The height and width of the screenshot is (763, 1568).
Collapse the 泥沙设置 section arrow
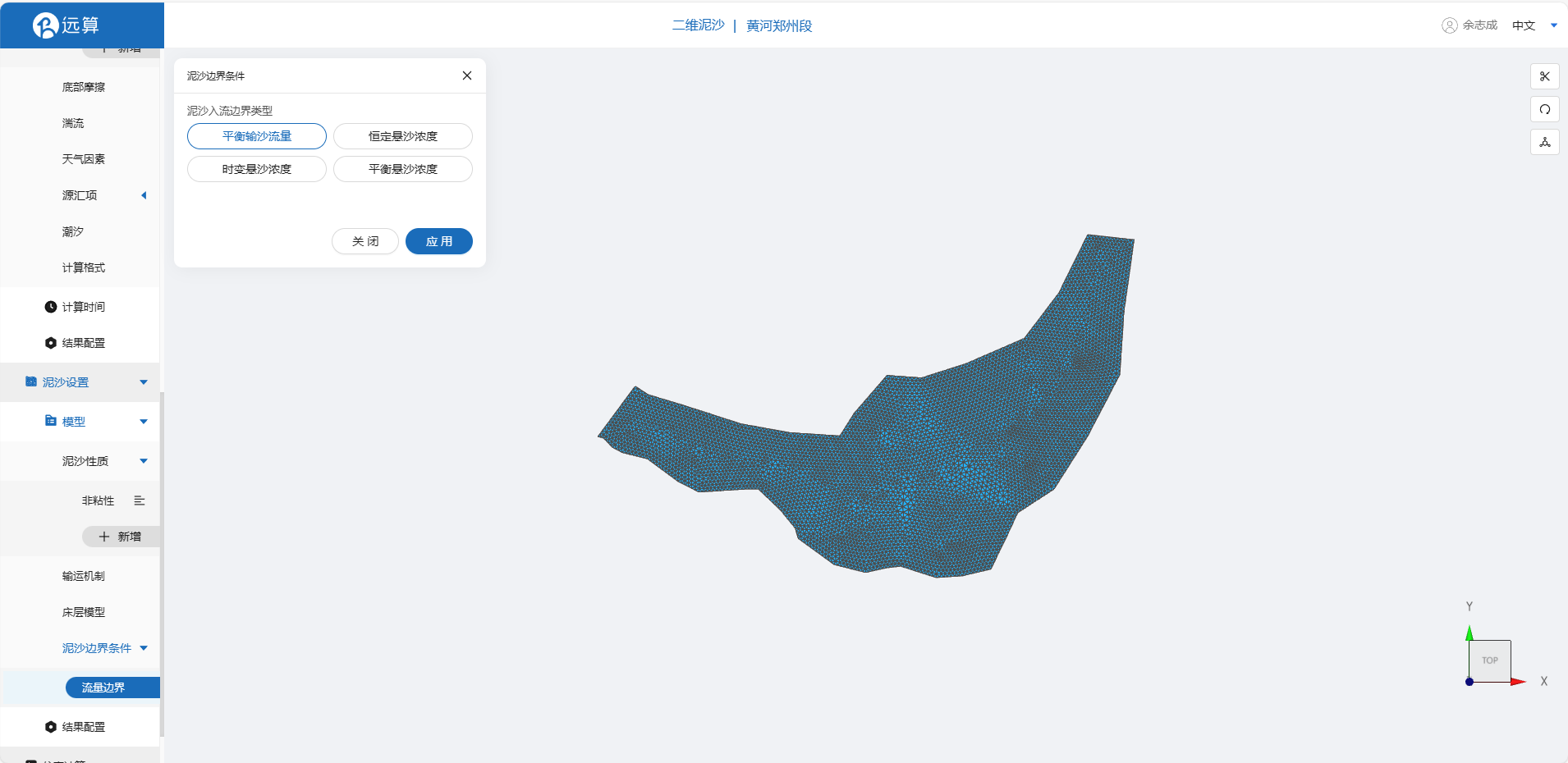144,382
